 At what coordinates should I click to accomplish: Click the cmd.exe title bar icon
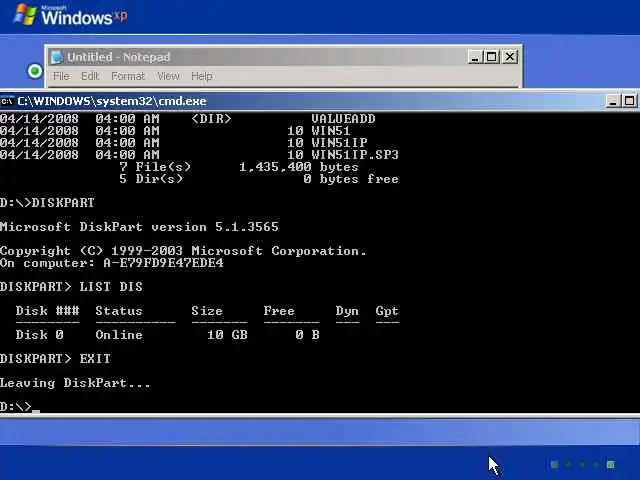coord(7,101)
